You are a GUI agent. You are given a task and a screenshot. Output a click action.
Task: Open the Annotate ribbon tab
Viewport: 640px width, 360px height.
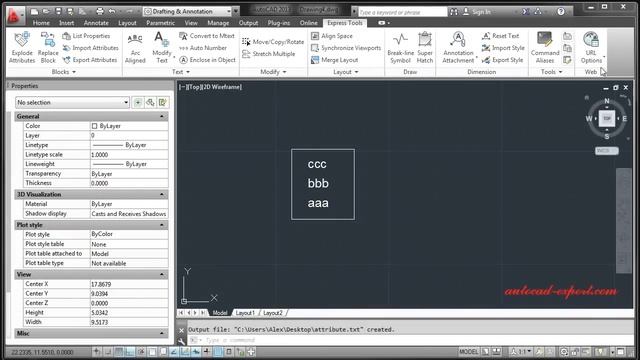(x=96, y=23)
